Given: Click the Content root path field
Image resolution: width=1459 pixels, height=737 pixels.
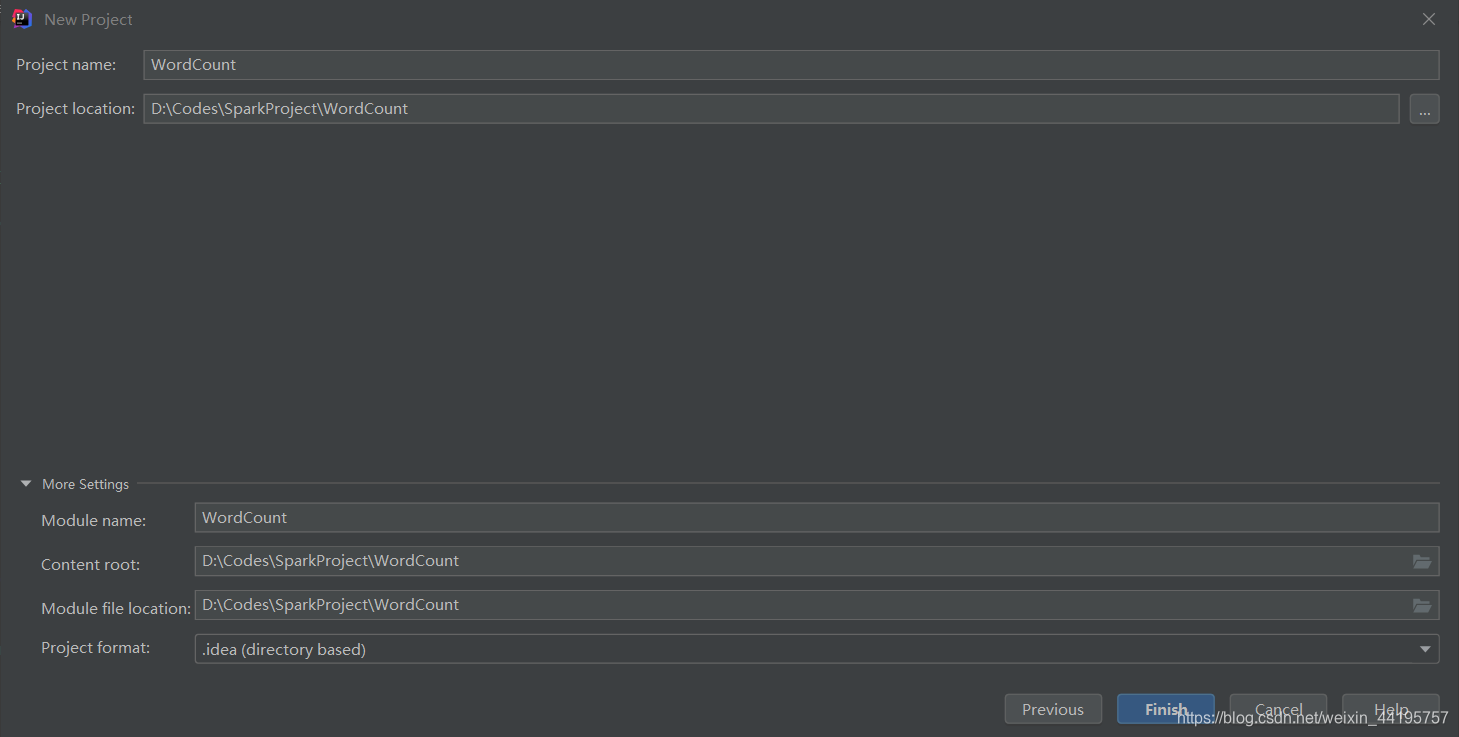Looking at the screenshot, I should pos(816,561).
